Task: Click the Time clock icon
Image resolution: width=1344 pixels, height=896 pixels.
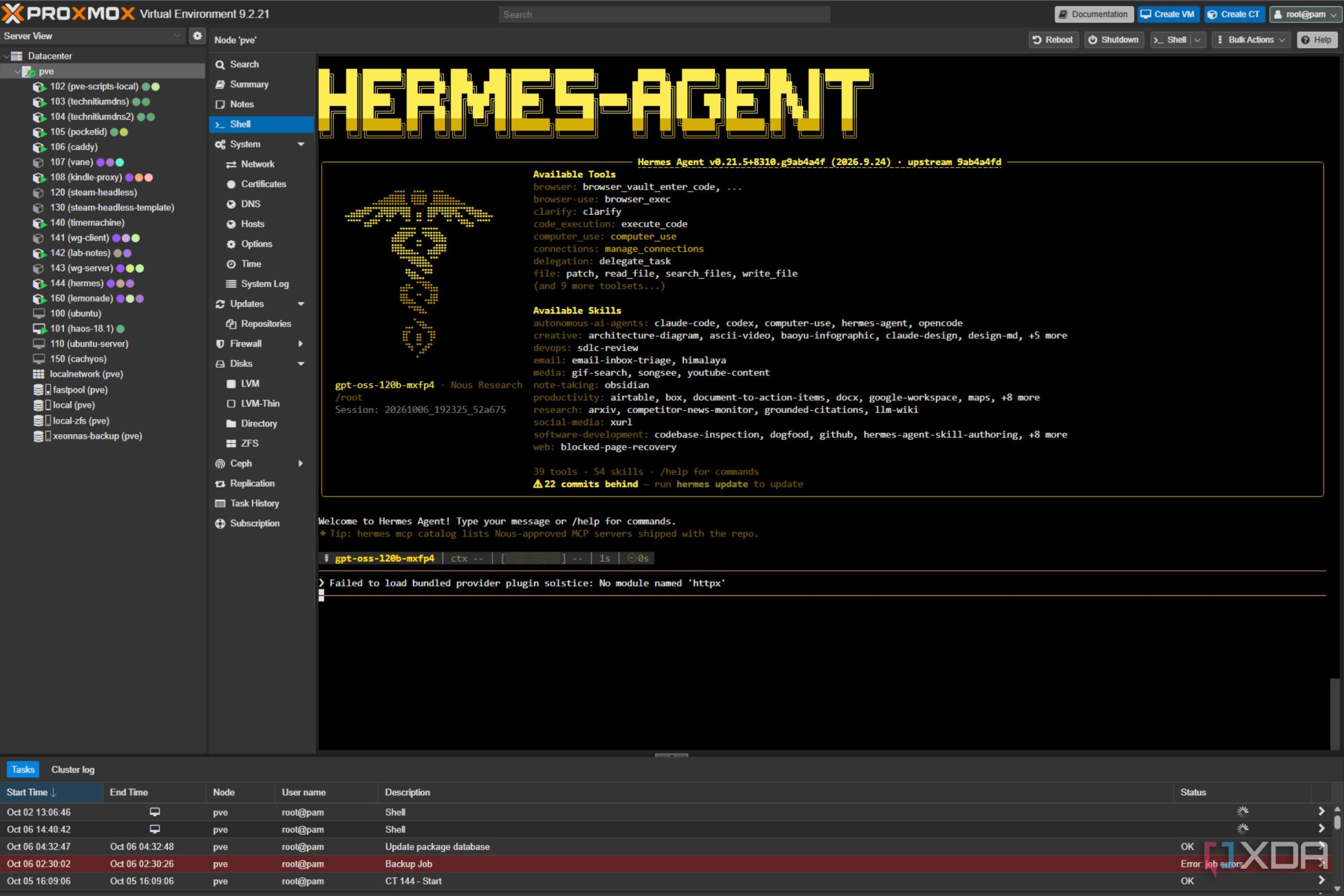Action: tap(231, 265)
